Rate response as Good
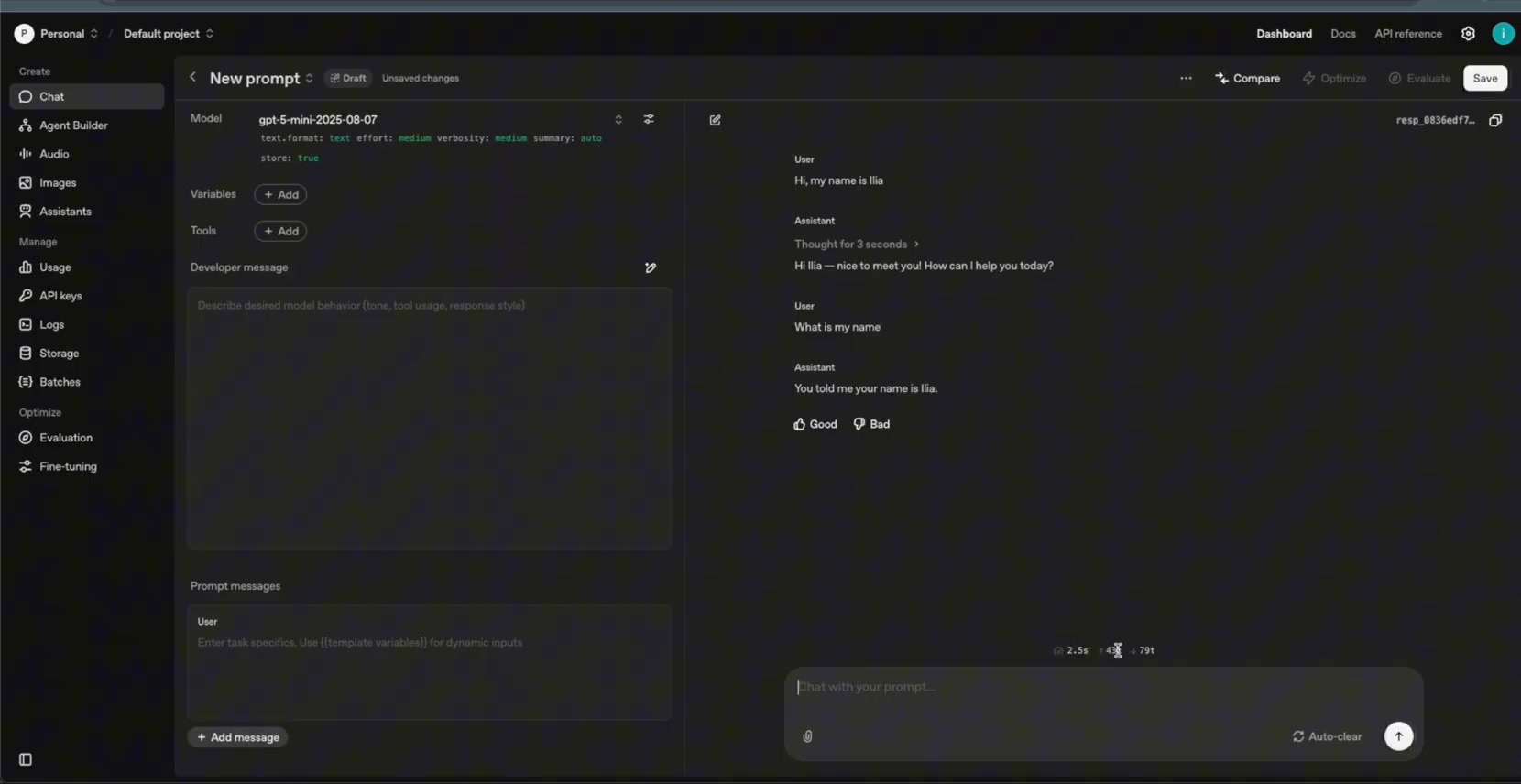This screenshot has width=1521, height=784. (x=815, y=424)
